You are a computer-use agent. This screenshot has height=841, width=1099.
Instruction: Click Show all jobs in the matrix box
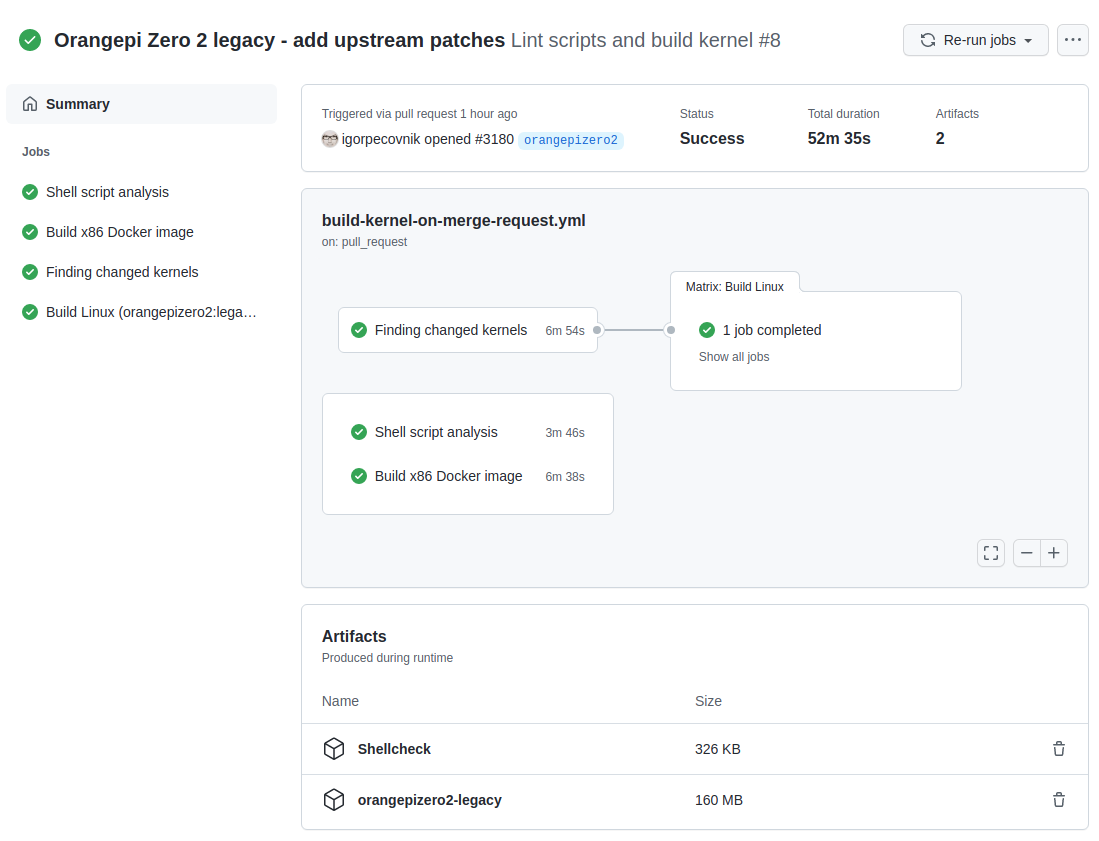click(x=734, y=357)
